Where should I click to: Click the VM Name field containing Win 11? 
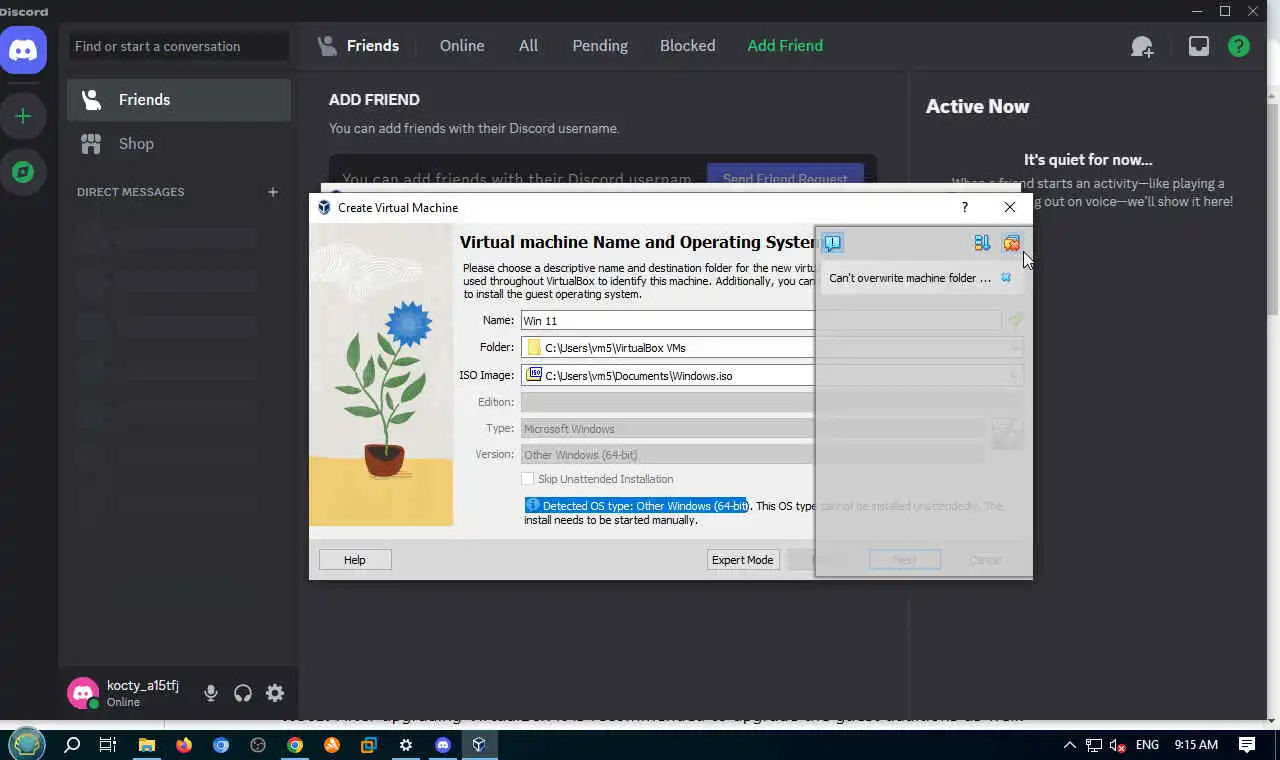[760, 320]
